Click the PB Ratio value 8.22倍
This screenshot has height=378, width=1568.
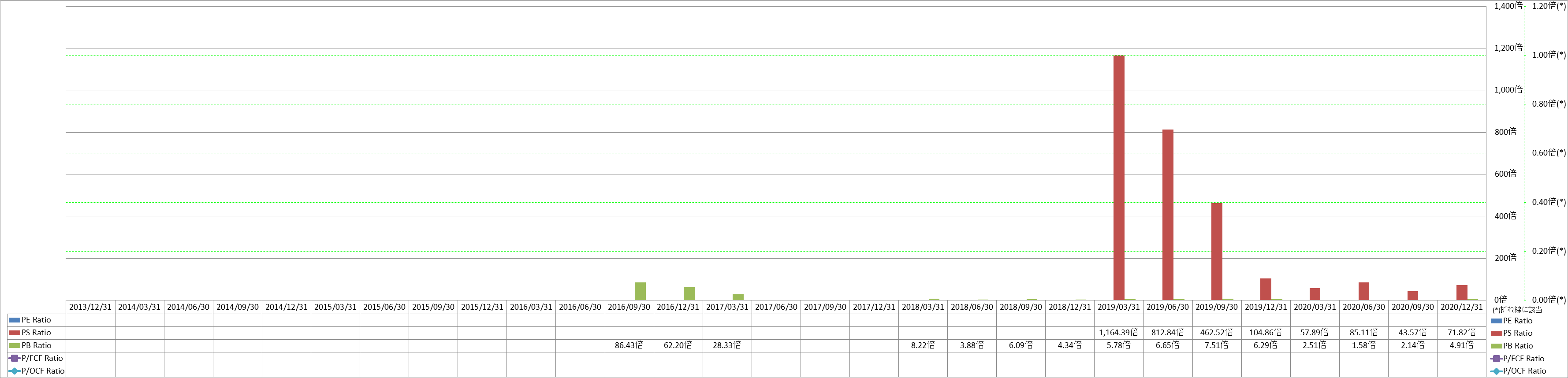[x=923, y=345]
